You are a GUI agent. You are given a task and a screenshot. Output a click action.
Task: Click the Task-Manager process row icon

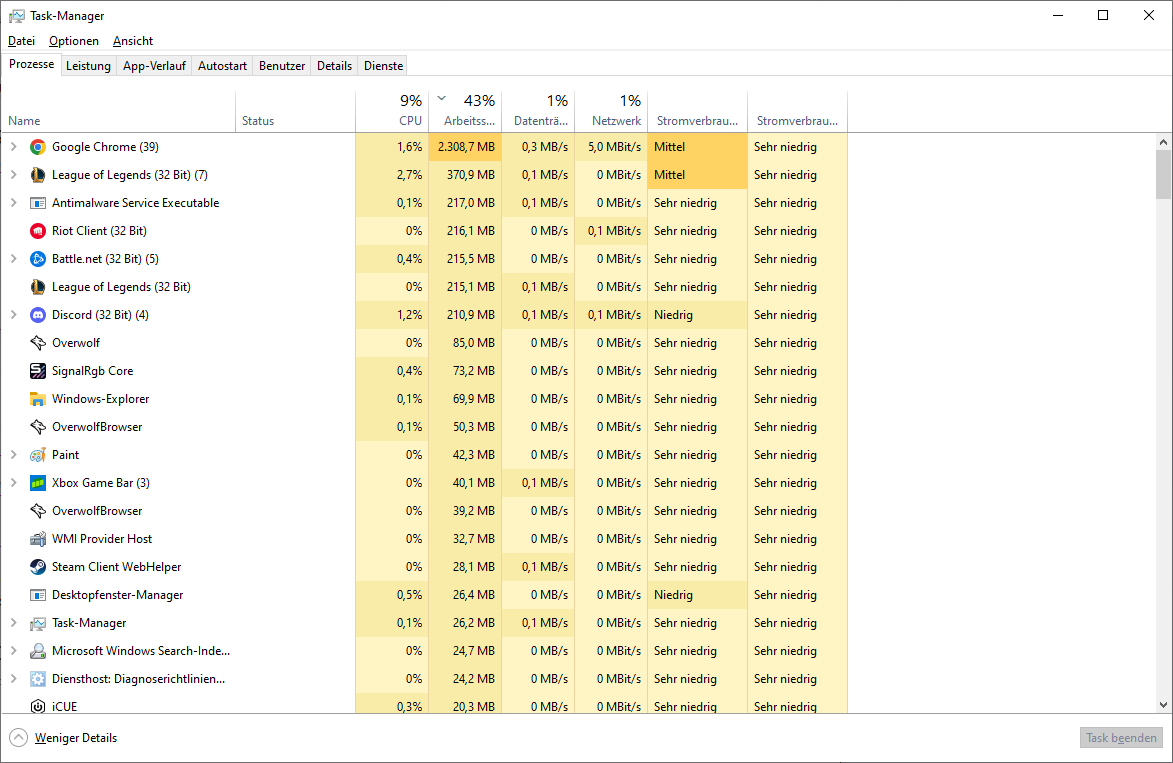pos(37,623)
